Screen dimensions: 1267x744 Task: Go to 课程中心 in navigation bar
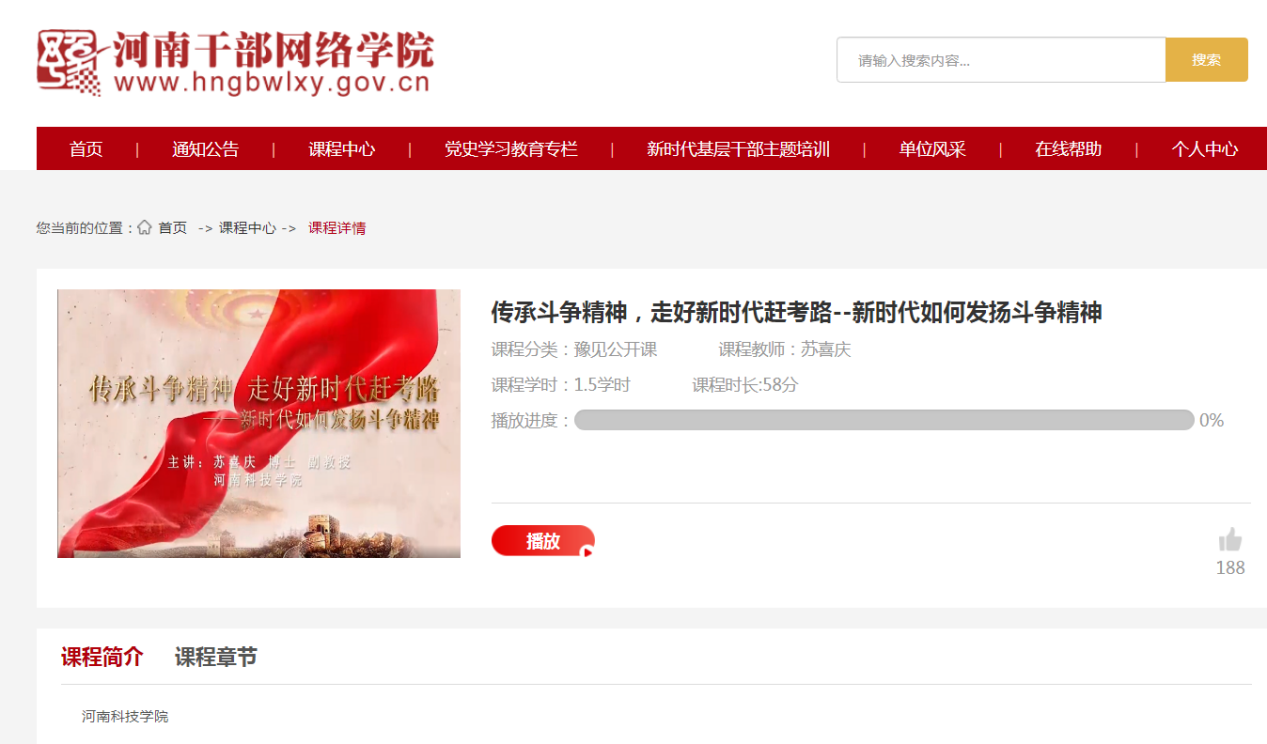pos(342,149)
